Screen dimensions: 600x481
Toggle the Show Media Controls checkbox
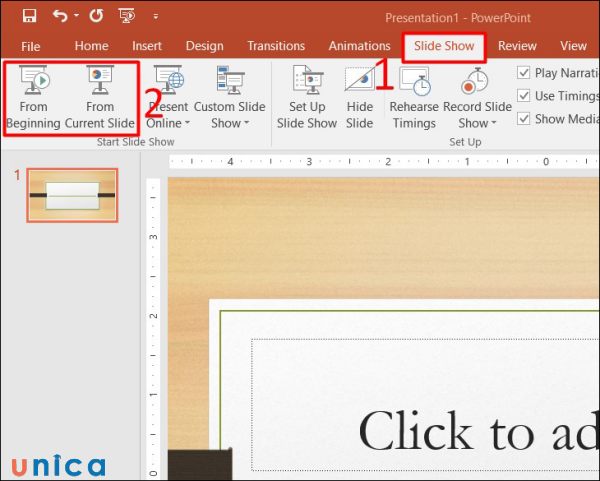(x=524, y=118)
